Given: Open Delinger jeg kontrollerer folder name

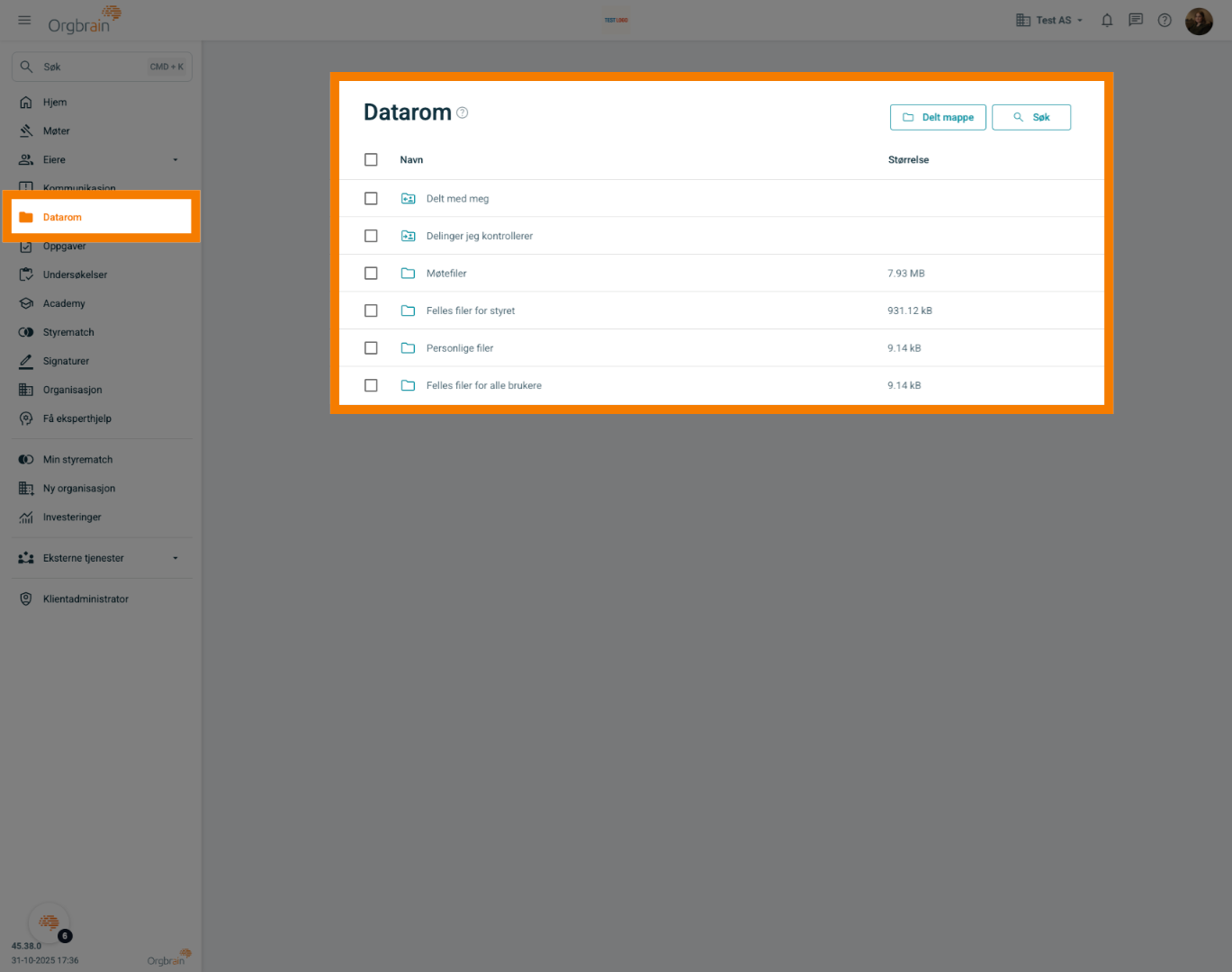Looking at the screenshot, I should tap(480, 236).
